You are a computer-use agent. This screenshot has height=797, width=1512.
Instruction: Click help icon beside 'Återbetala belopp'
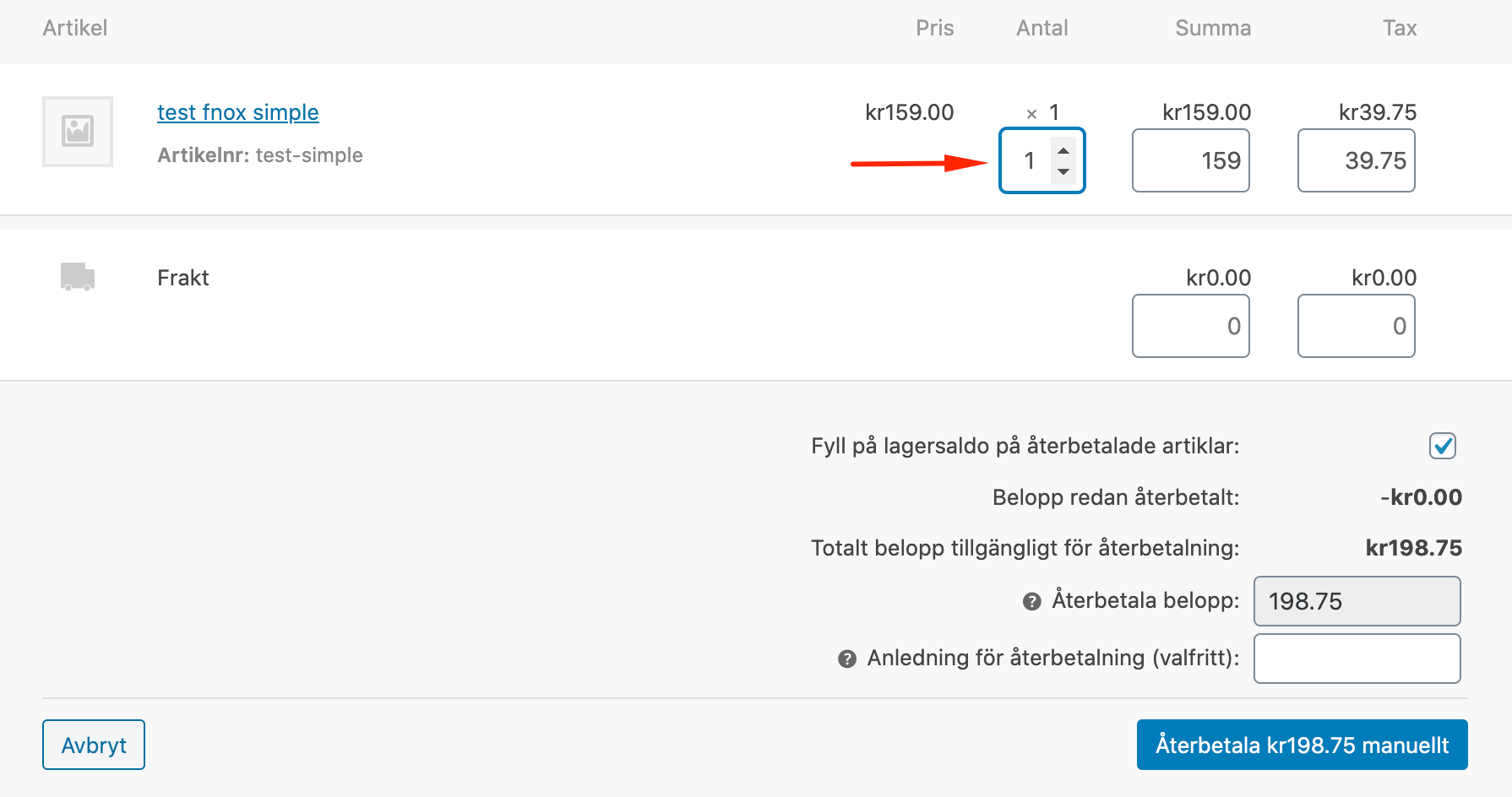tap(1031, 601)
